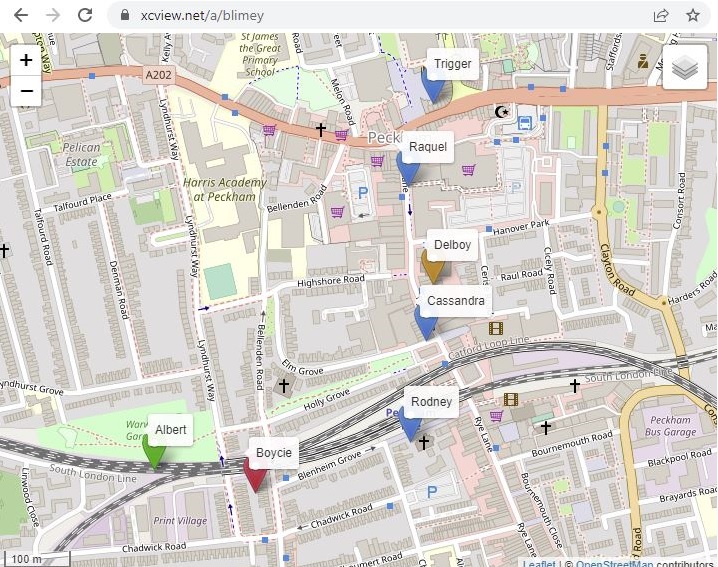Click the gold Delboy marker pin

coord(432,267)
